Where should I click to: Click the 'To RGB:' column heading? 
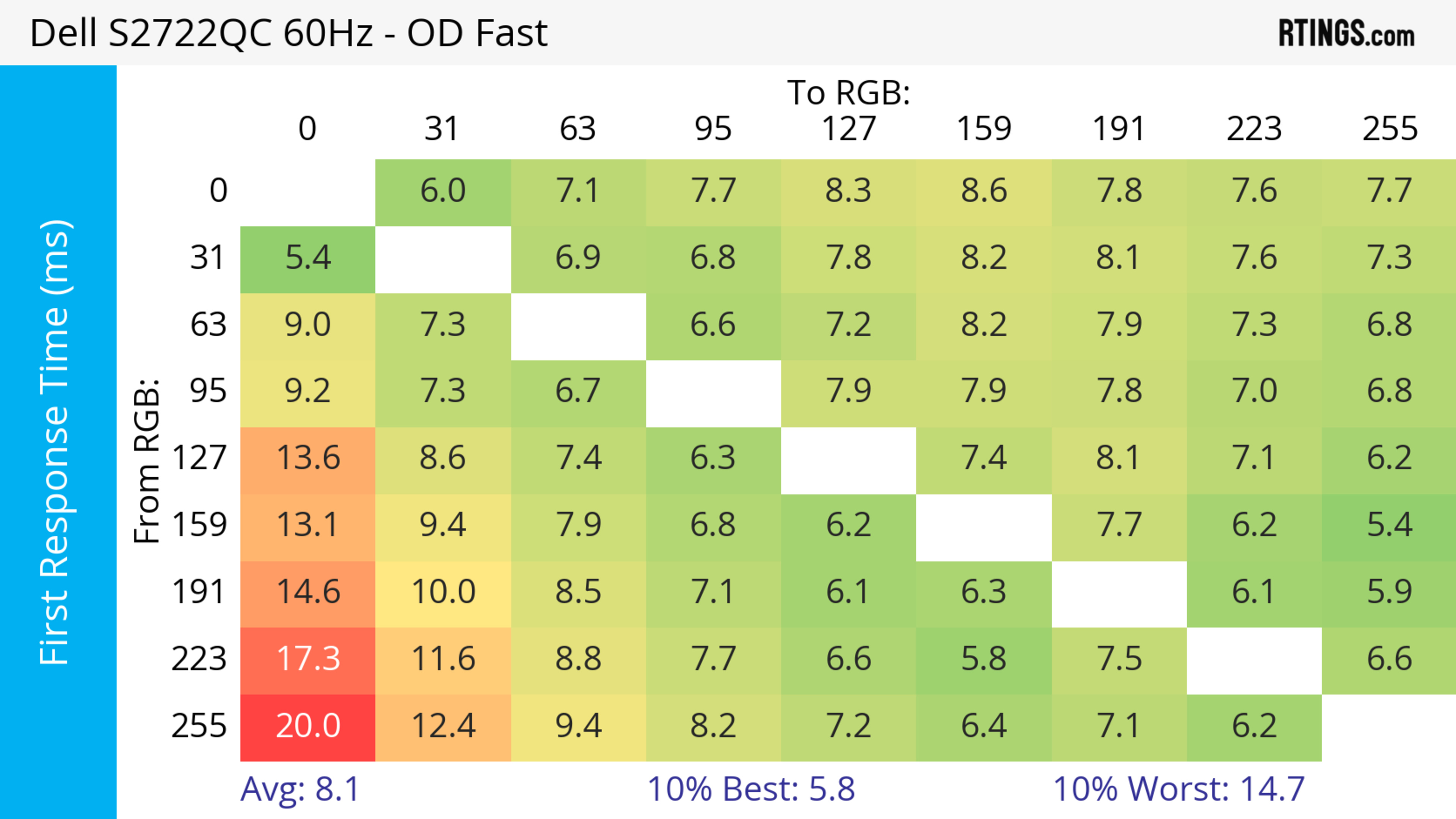coord(849,92)
